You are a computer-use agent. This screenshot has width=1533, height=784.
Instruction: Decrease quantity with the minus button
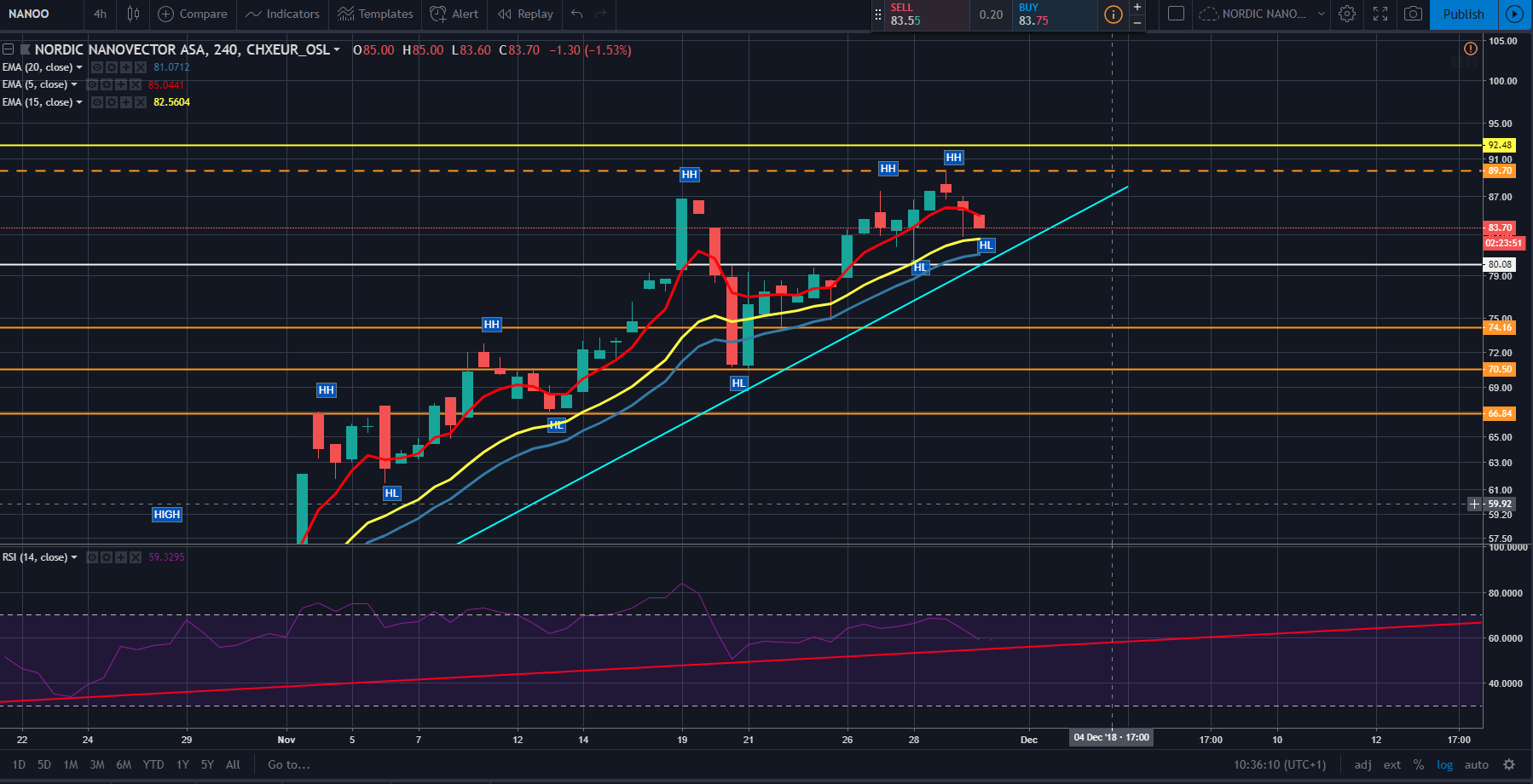point(1137,22)
